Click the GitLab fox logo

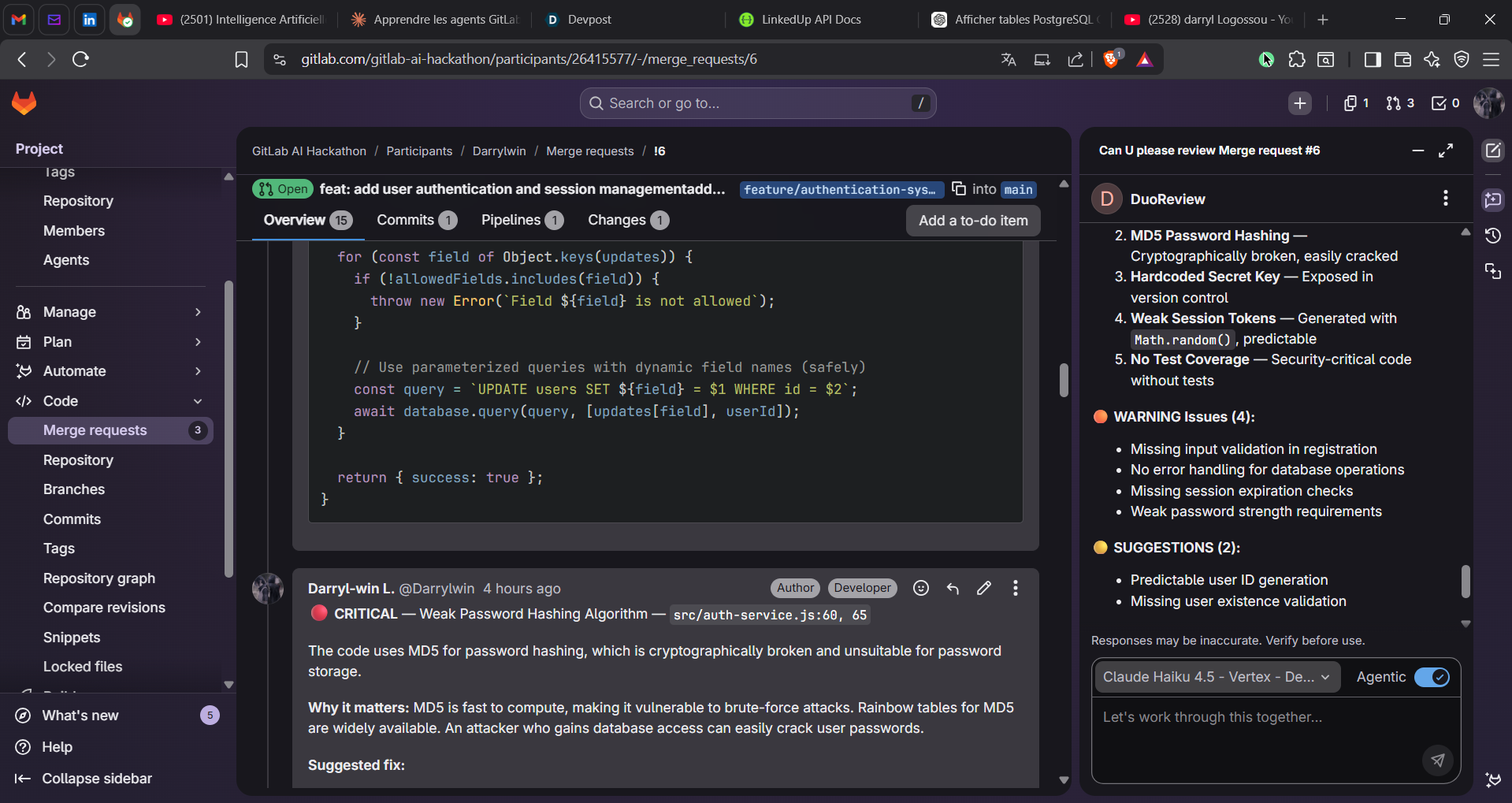pyautogui.click(x=24, y=103)
